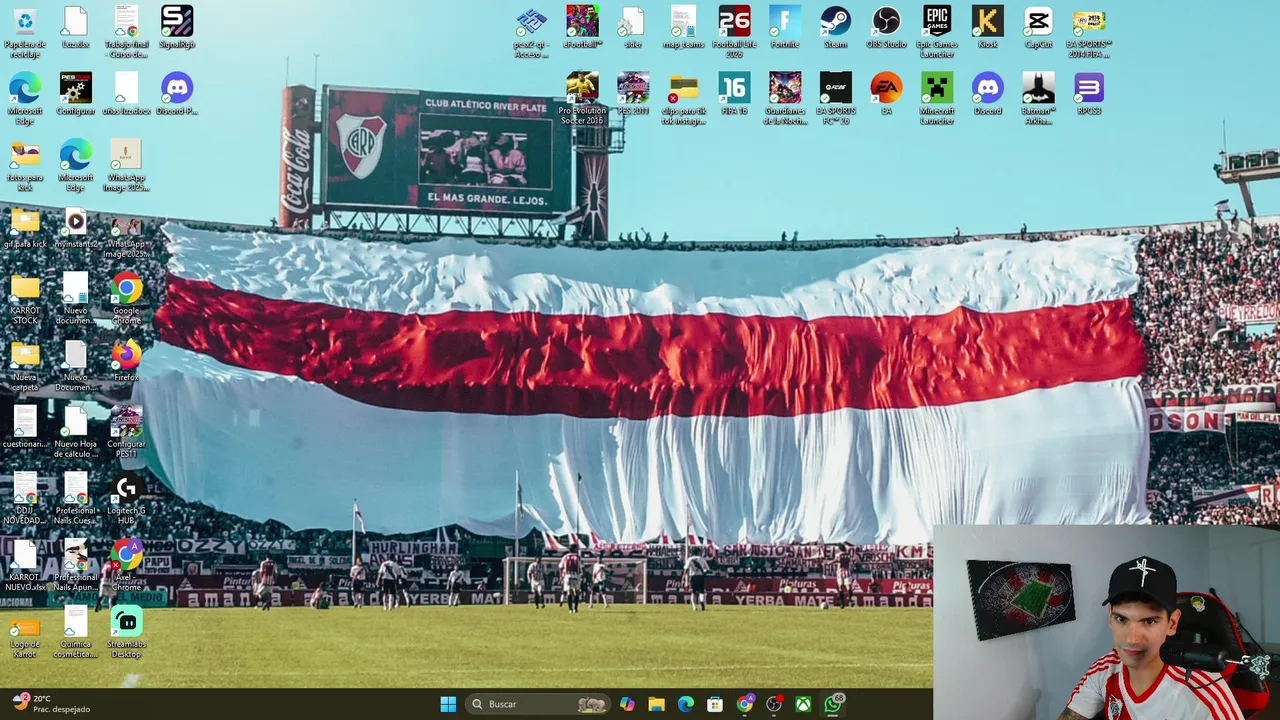Launch Minecraft Launcher
The width and height of the screenshot is (1280, 720).
[937, 98]
